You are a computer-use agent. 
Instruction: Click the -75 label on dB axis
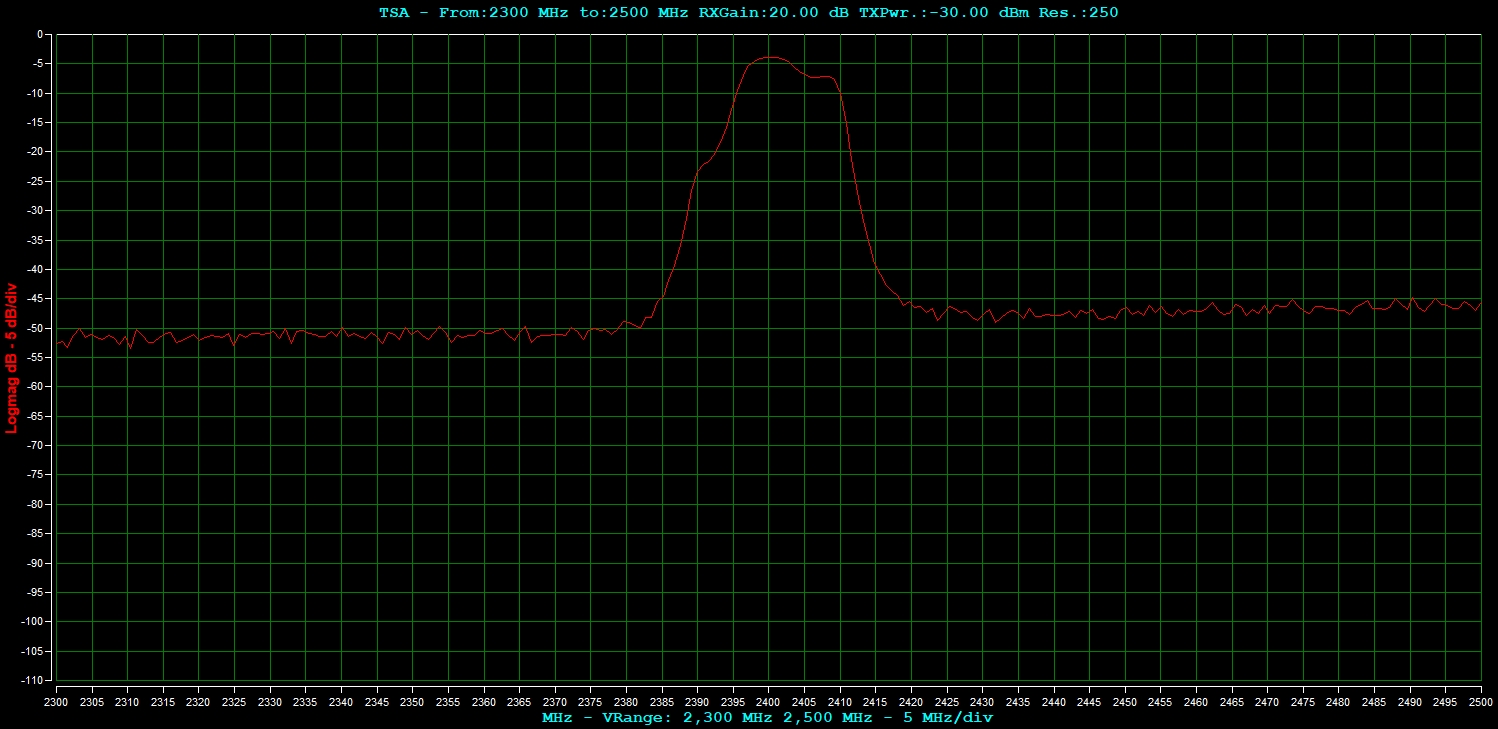pos(36,475)
